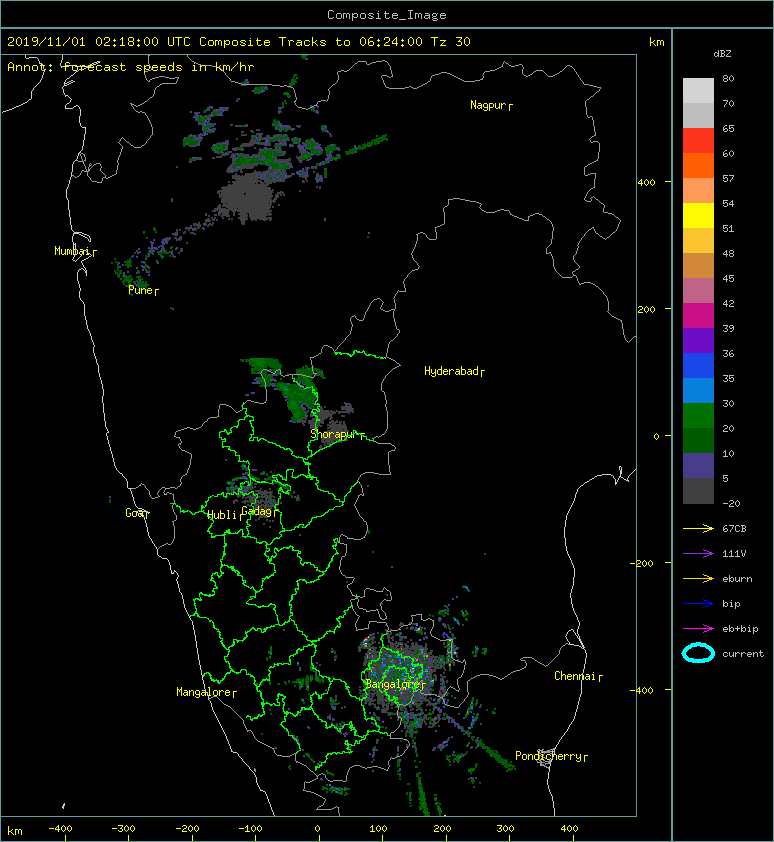Select the Gadag city label
Viewport: 774px width, 842px height.
pos(257,511)
